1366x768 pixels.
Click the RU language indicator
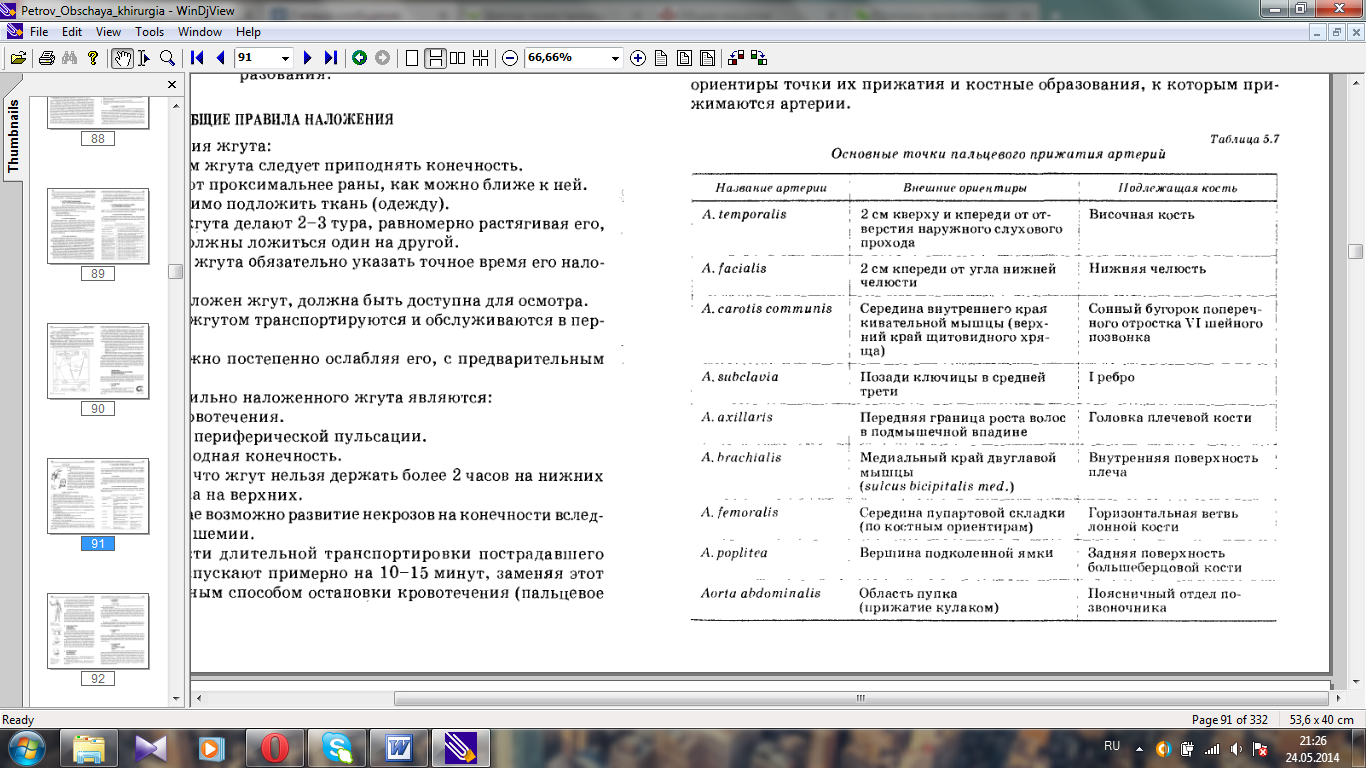(x=1112, y=746)
